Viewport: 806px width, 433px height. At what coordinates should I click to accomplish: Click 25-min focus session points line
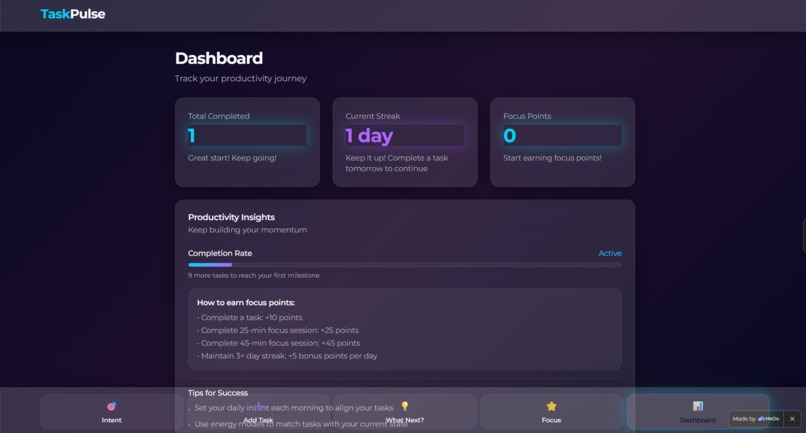tap(278, 330)
